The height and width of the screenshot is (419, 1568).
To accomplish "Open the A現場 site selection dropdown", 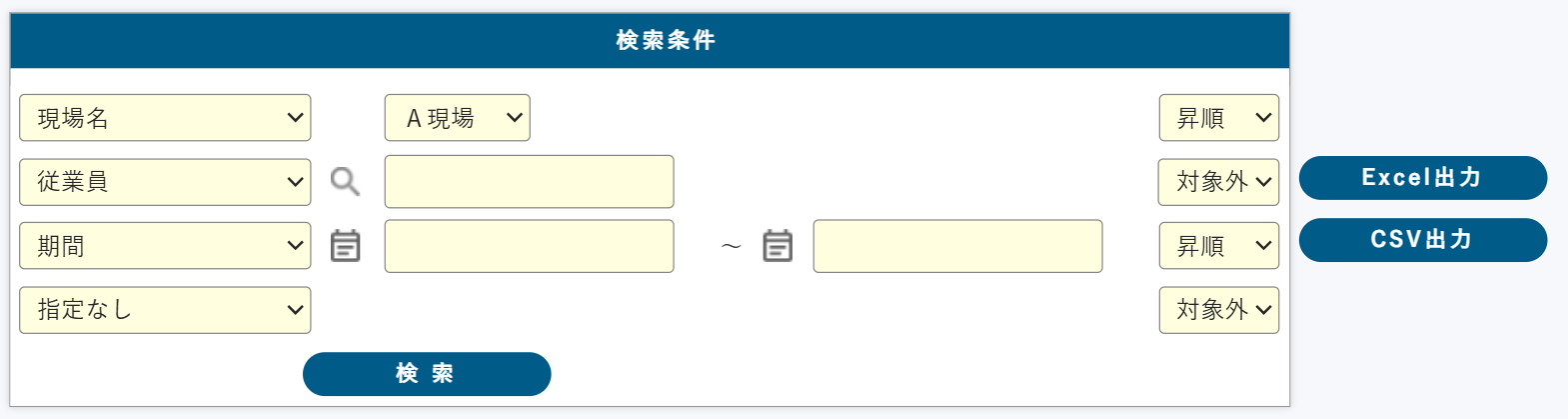I will pyautogui.click(x=458, y=118).
